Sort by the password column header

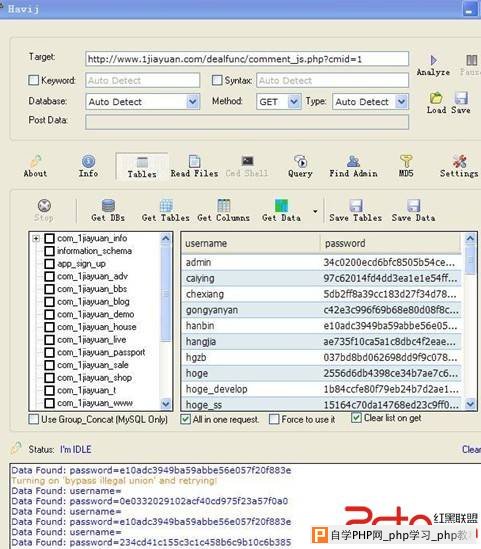tap(390, 243)
